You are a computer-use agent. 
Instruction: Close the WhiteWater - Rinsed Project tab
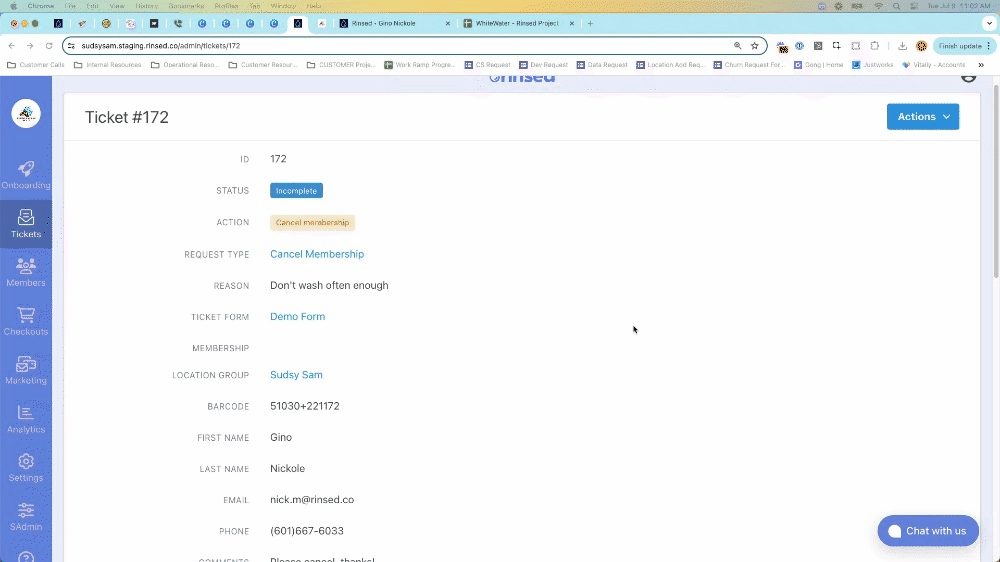pyautogui.click(x=571, y=24)
